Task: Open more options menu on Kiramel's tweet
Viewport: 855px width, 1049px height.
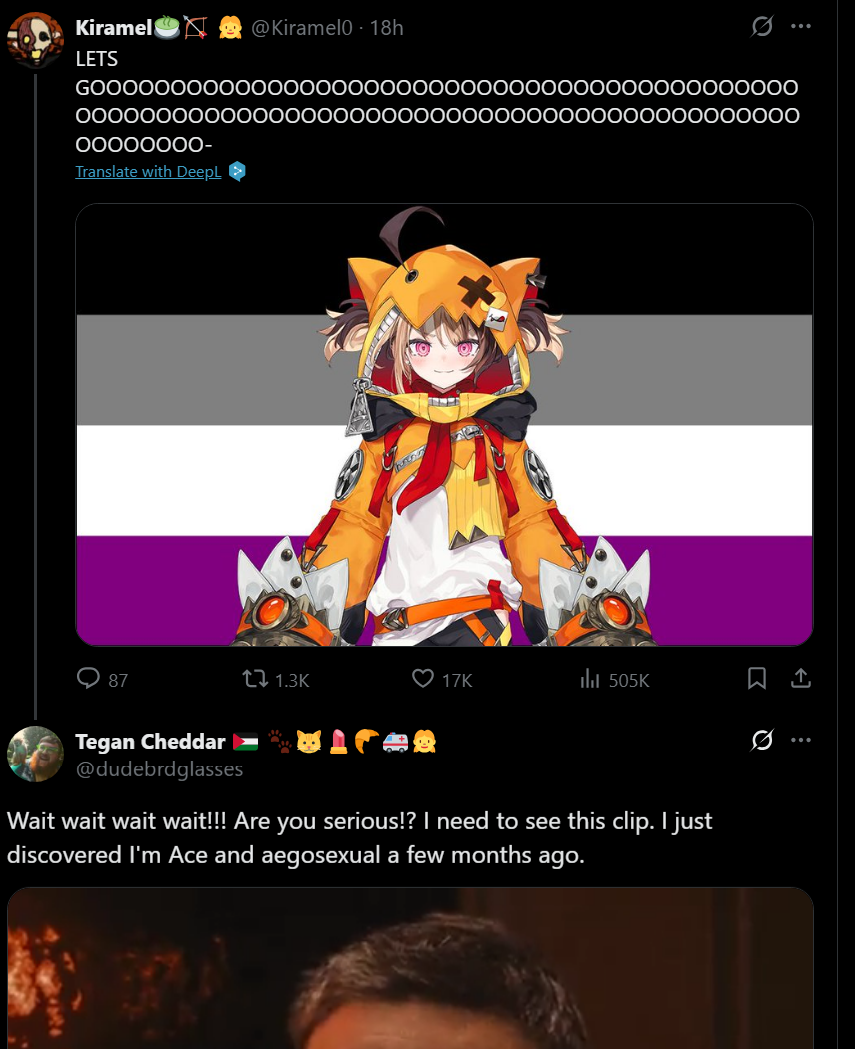Action: tap(801, 26)
